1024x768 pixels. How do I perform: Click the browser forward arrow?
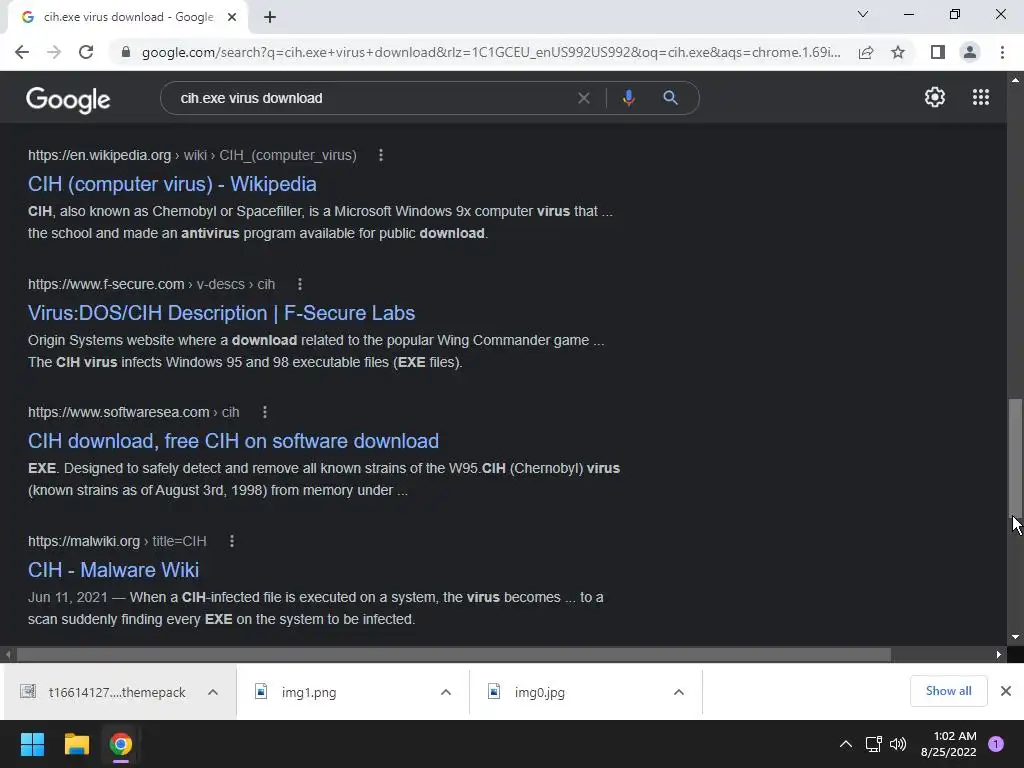click(54, 52)
